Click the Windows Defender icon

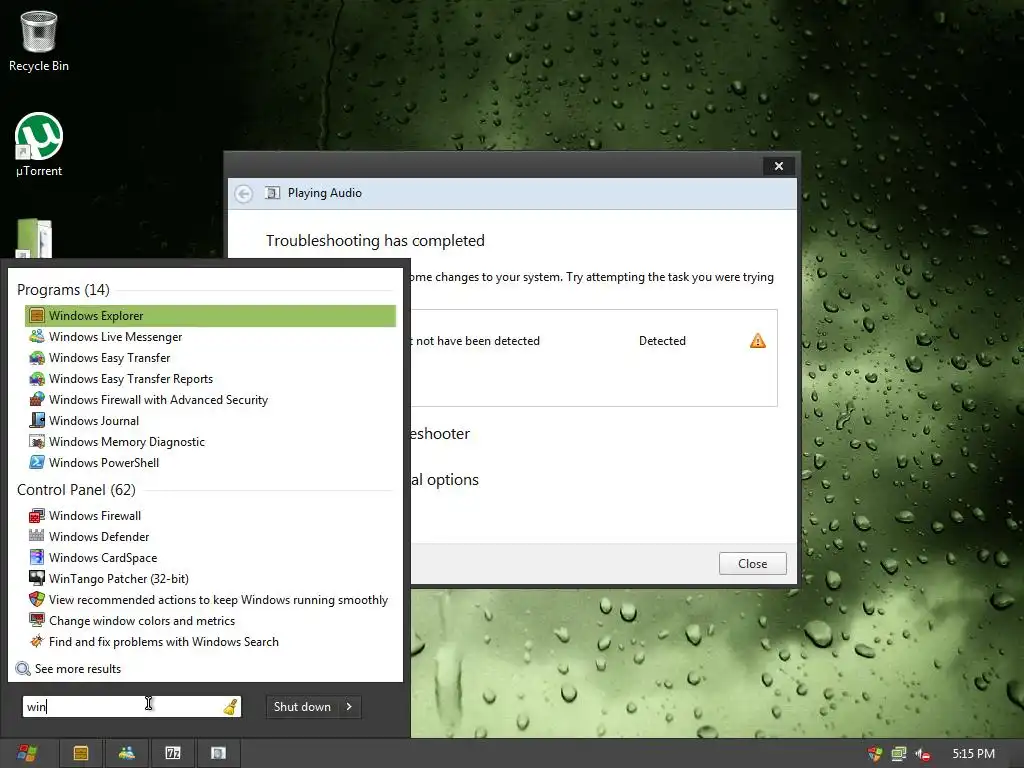pos(37,537)
